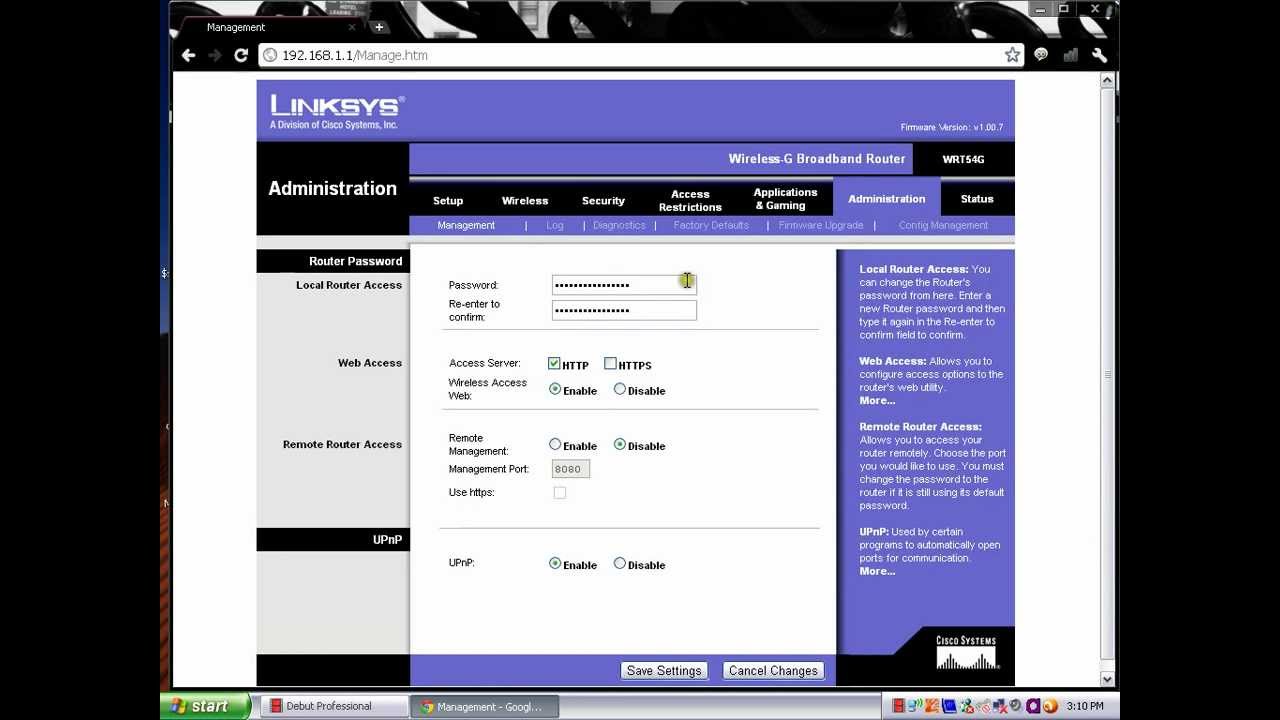Go to the Access Restrictions tab
The image size is (1280, 720).
690,200
